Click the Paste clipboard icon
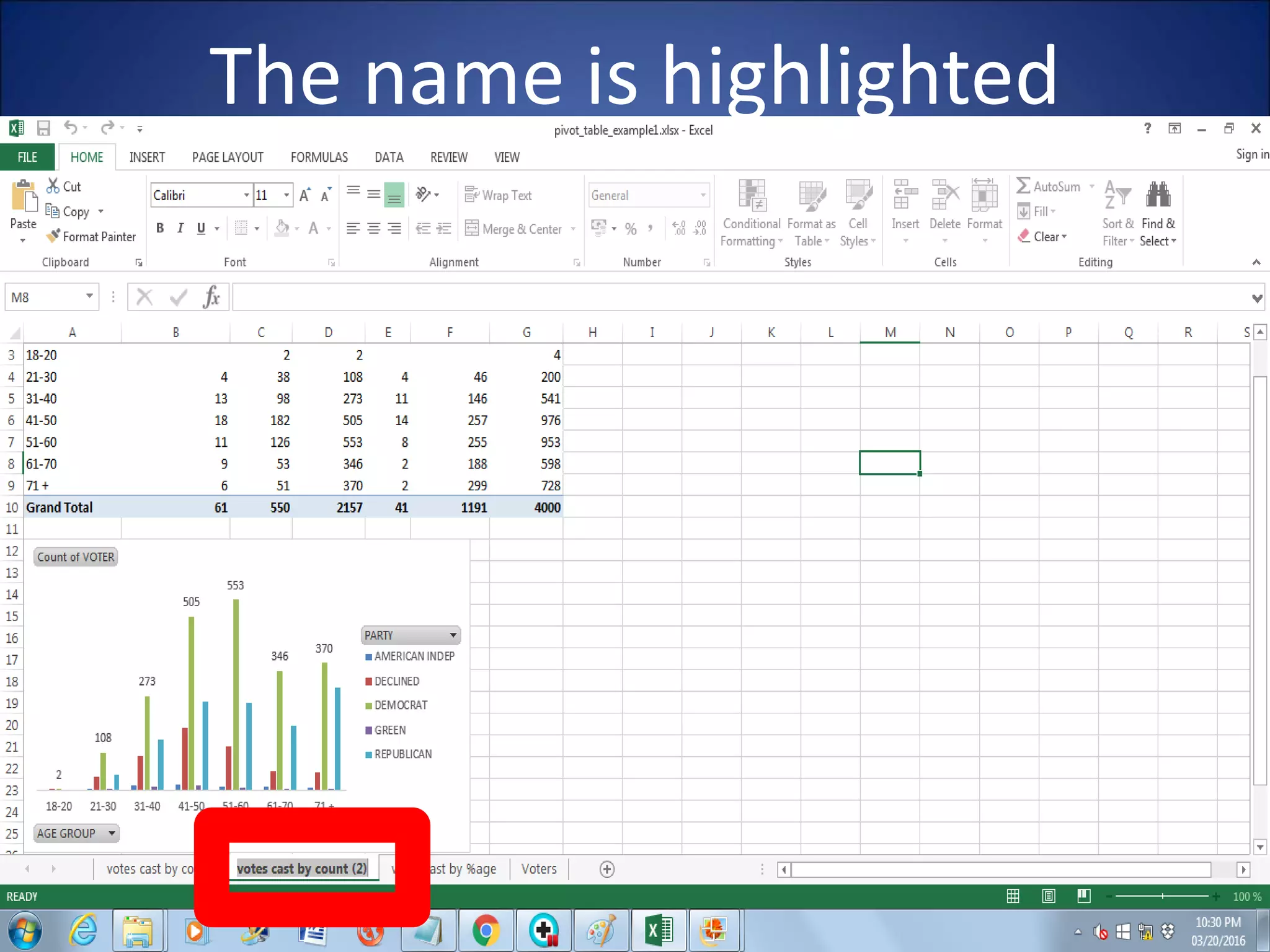The height and width of the screenshot is (952, 1270). (24, 197)
